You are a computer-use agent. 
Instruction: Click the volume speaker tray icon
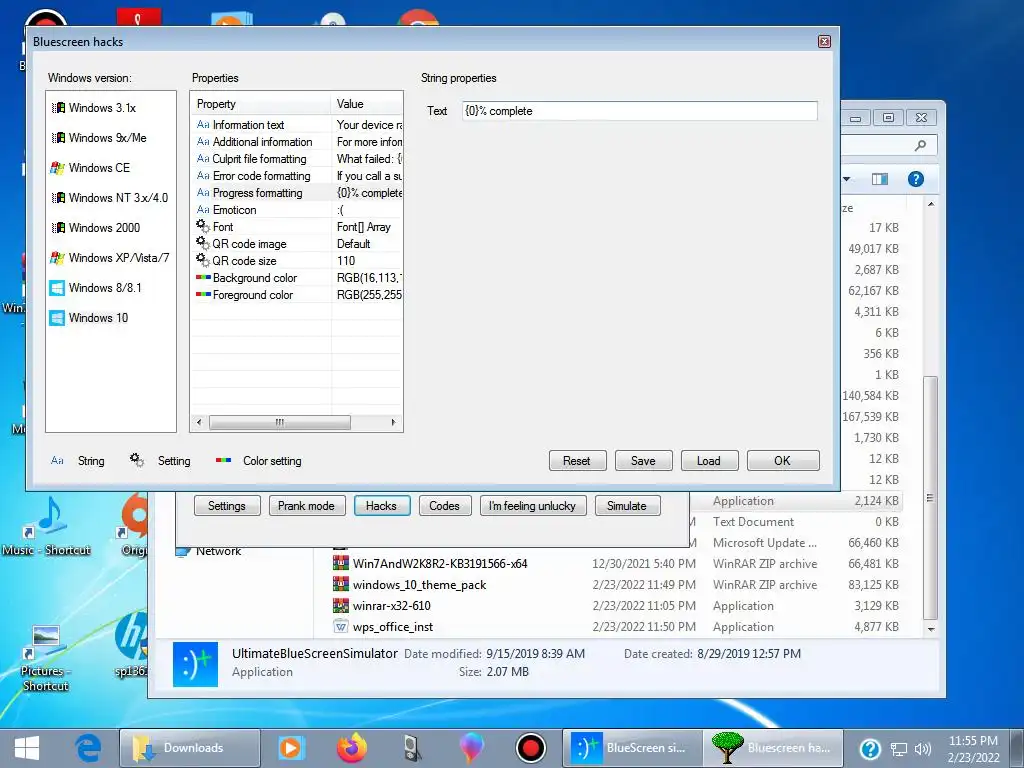coord(923,749)
